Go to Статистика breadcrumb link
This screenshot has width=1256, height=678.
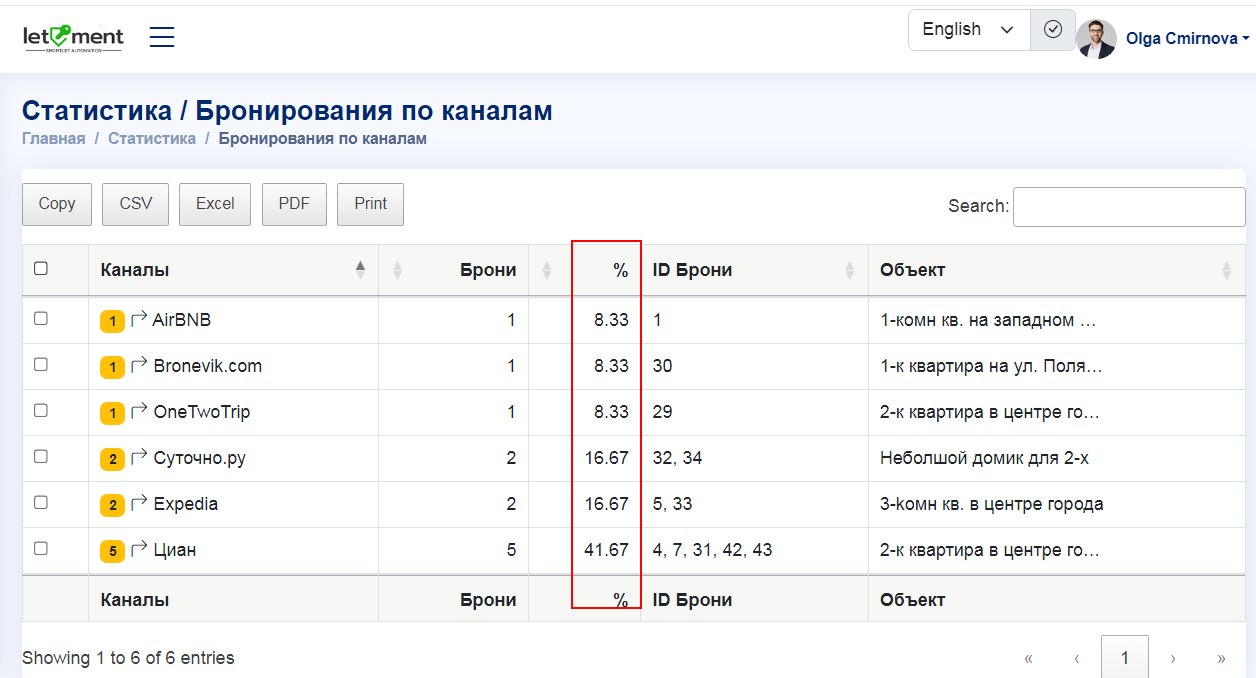point(152,139)
